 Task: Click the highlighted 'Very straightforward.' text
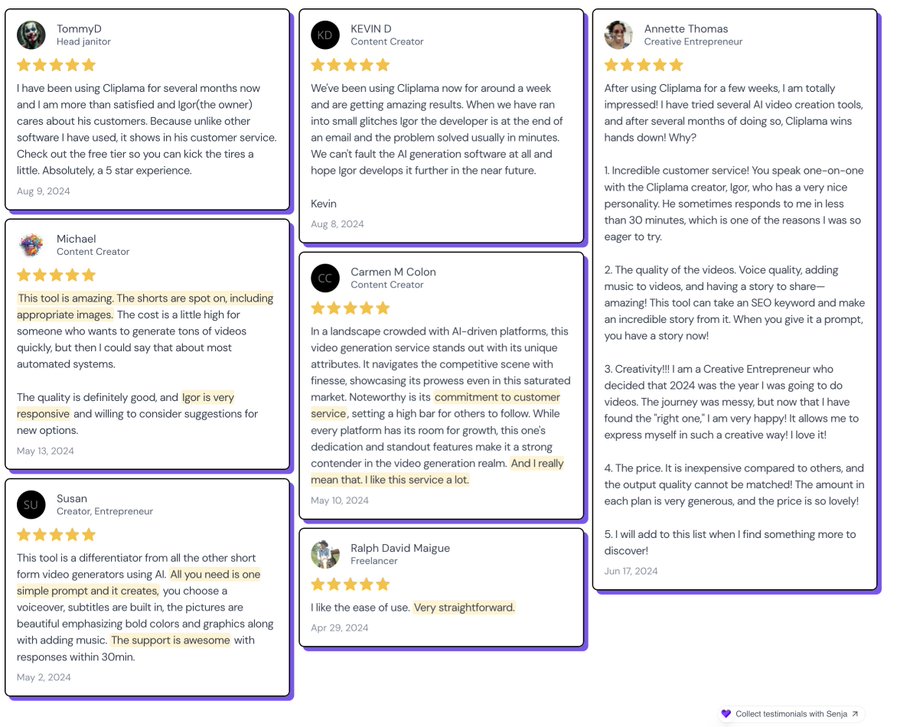coord(464,607)
